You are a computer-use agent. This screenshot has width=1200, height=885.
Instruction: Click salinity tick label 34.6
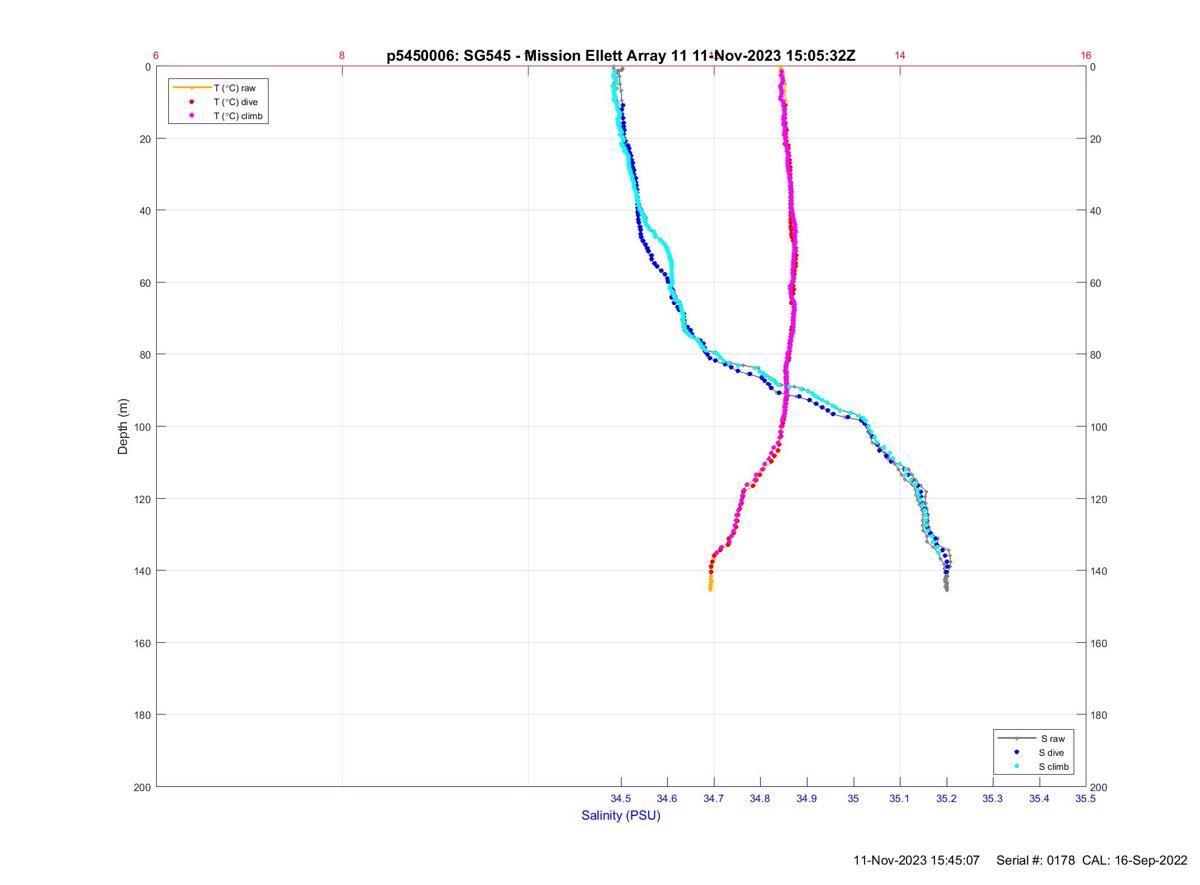tap(667, 798)
